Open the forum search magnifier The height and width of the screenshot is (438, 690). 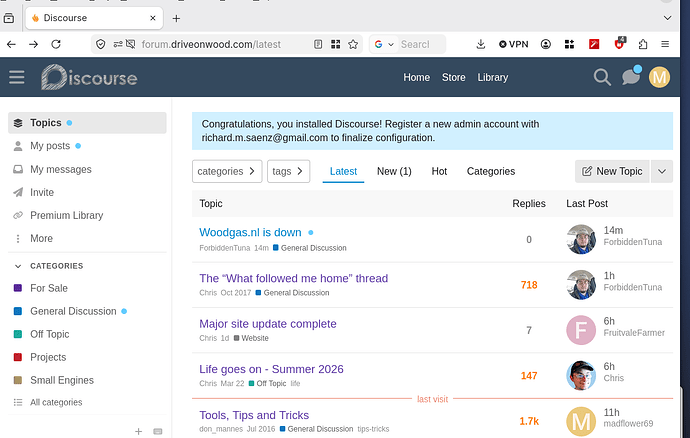pos(602,77)
